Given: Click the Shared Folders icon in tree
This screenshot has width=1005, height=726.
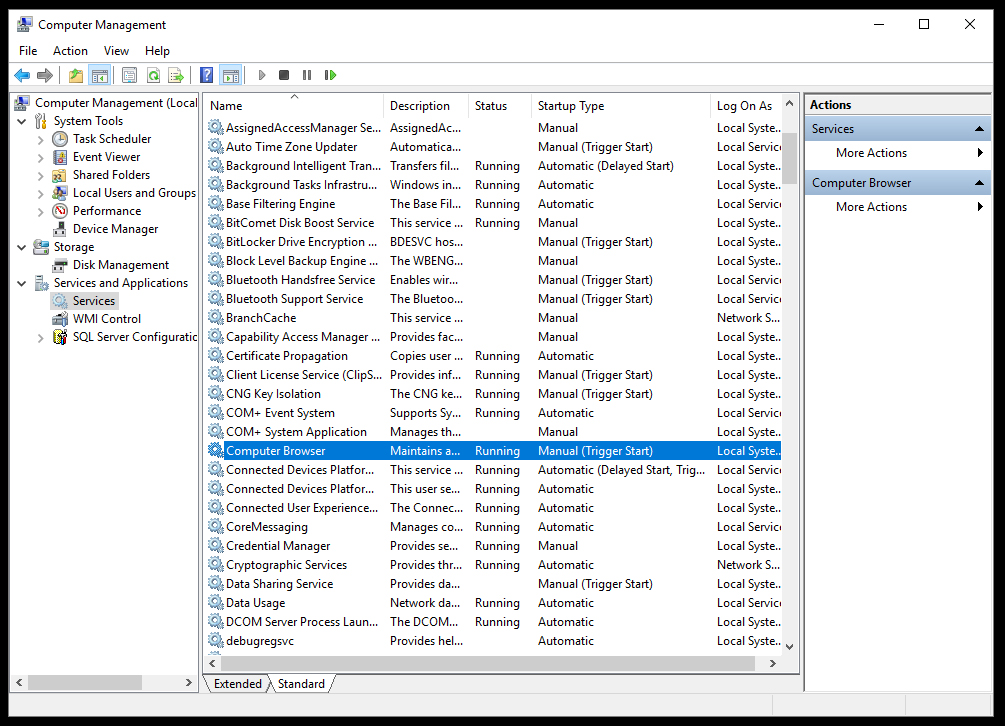Looking at the screenshot, I should [x=60, y=175].
